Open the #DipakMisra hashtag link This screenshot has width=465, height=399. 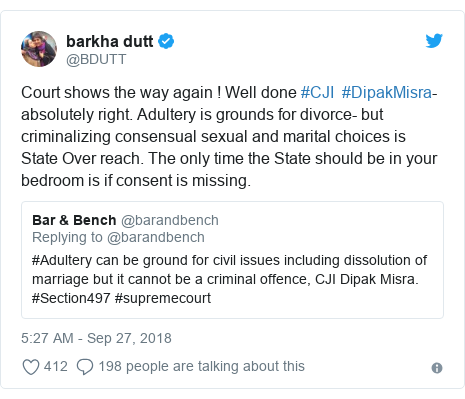[387, 92]
